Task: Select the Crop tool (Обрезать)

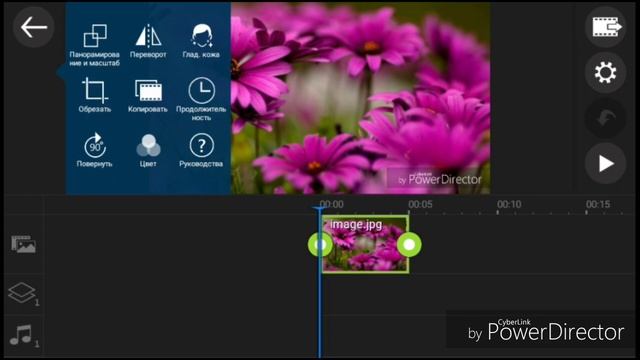Action: (95, 96)
